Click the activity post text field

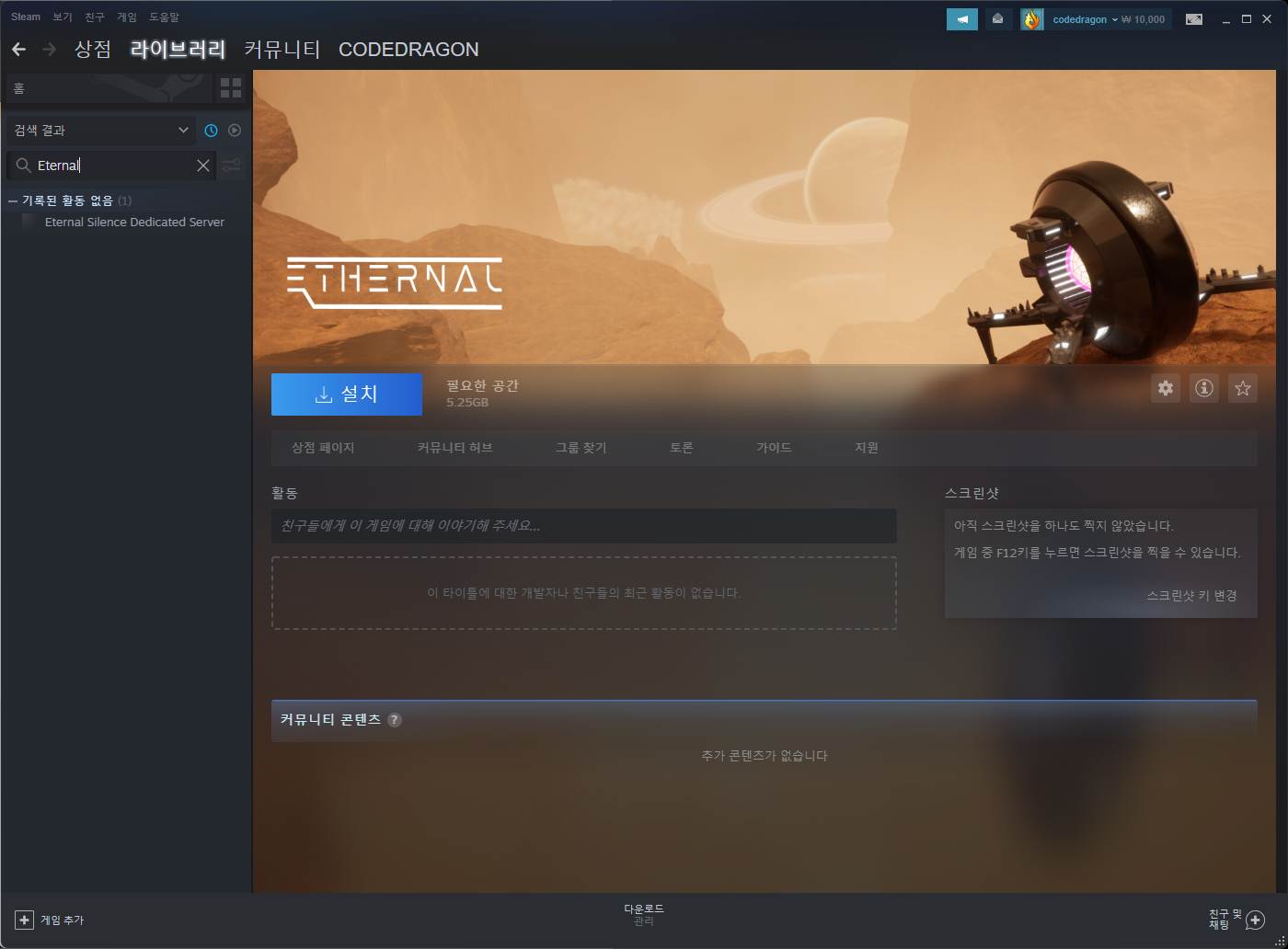[x=584, y=526]
